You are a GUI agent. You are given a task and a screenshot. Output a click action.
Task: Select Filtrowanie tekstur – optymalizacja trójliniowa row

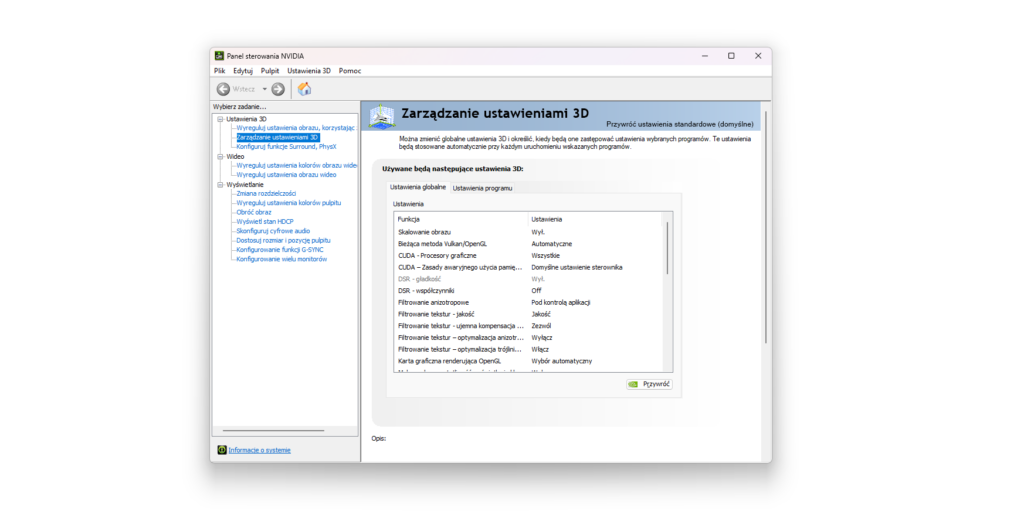tap(530, 349)
